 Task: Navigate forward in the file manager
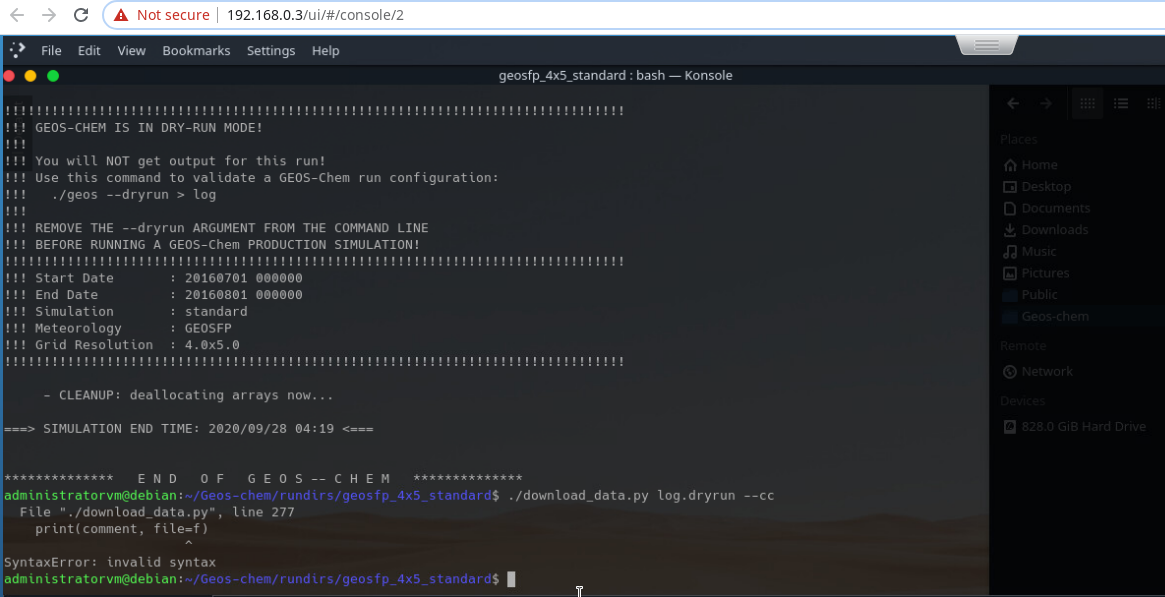(1046, 103)
